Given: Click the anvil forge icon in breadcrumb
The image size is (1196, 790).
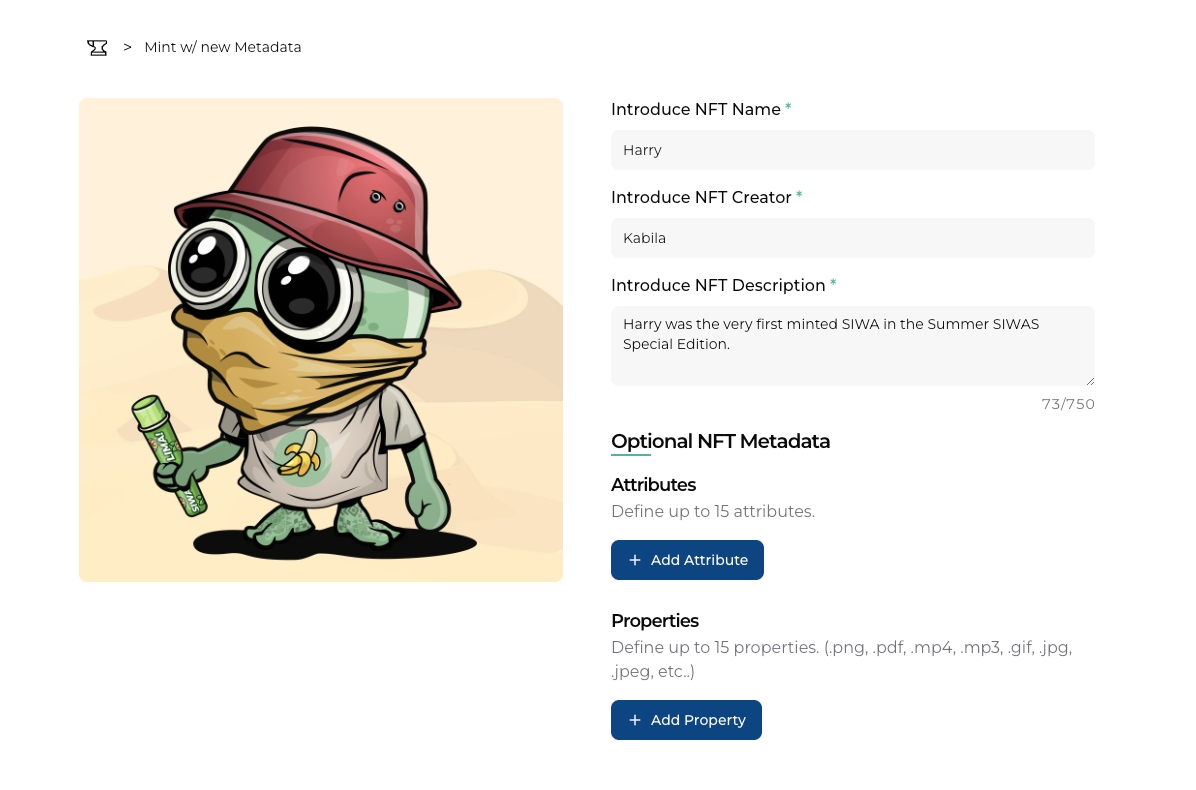Looking at the screenshot, I should pos(97,48).
